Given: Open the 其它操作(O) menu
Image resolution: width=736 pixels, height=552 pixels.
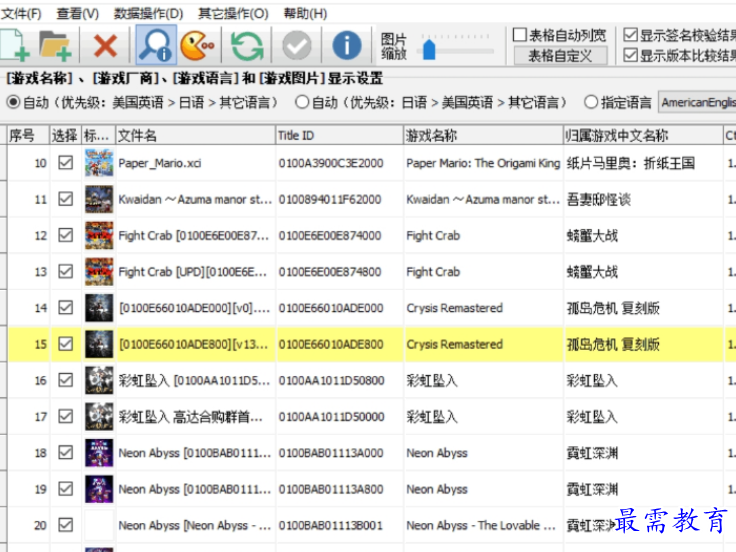Looking at the screenshot, I should tap(233, 14).
